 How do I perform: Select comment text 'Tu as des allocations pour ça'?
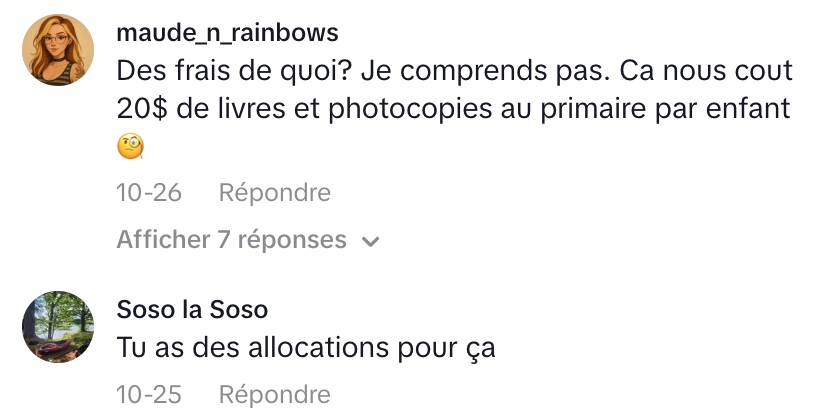click(306, 348)
